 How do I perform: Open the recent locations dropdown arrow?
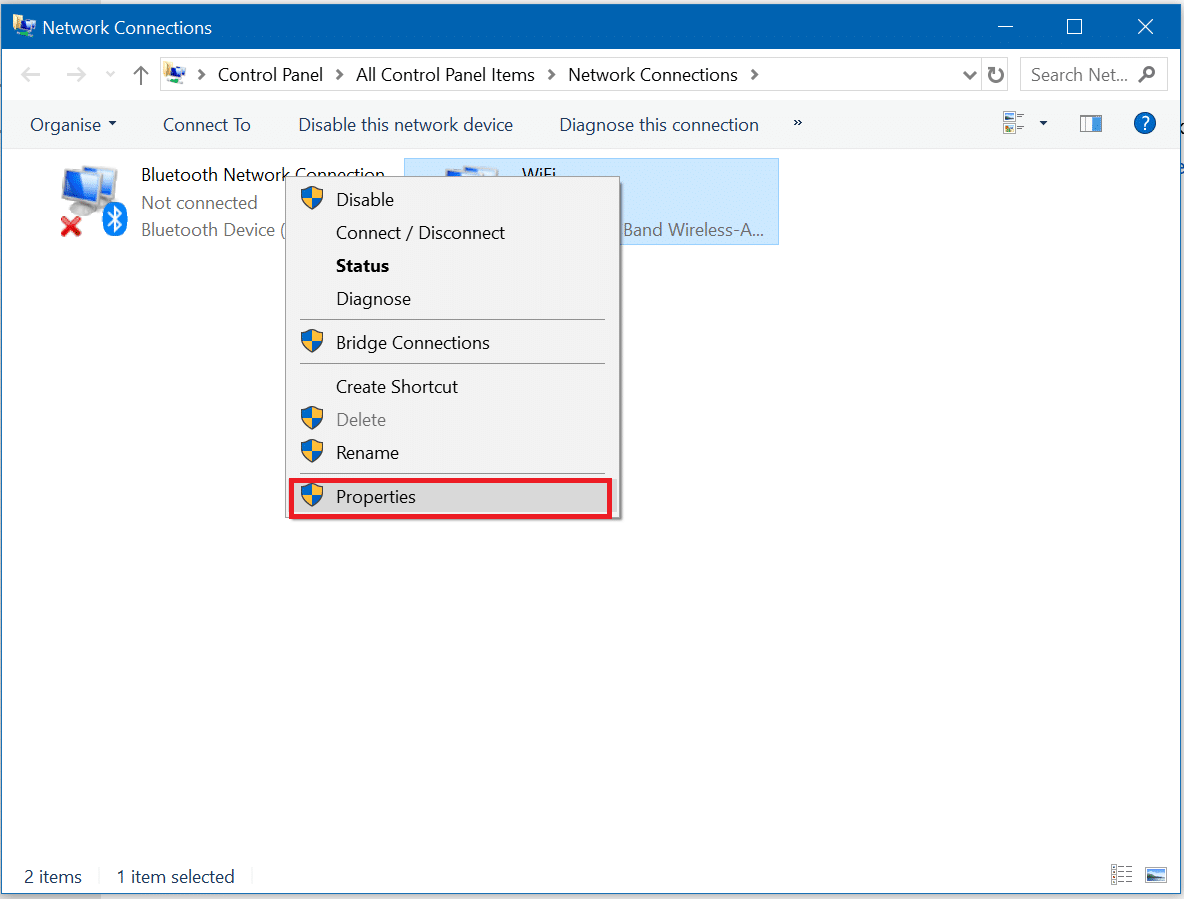(110, 75)
